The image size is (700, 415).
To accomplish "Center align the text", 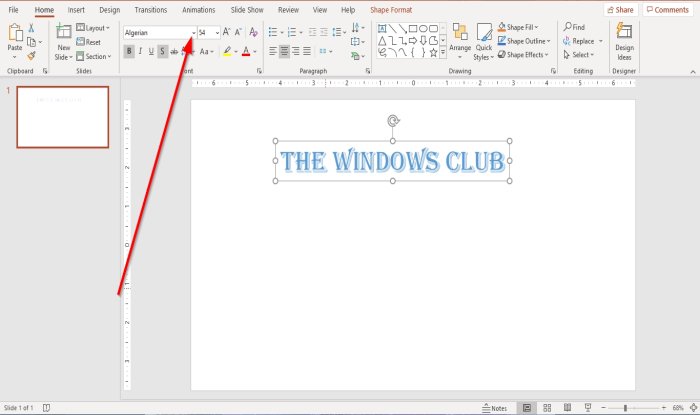I will [x=284, y=52].
